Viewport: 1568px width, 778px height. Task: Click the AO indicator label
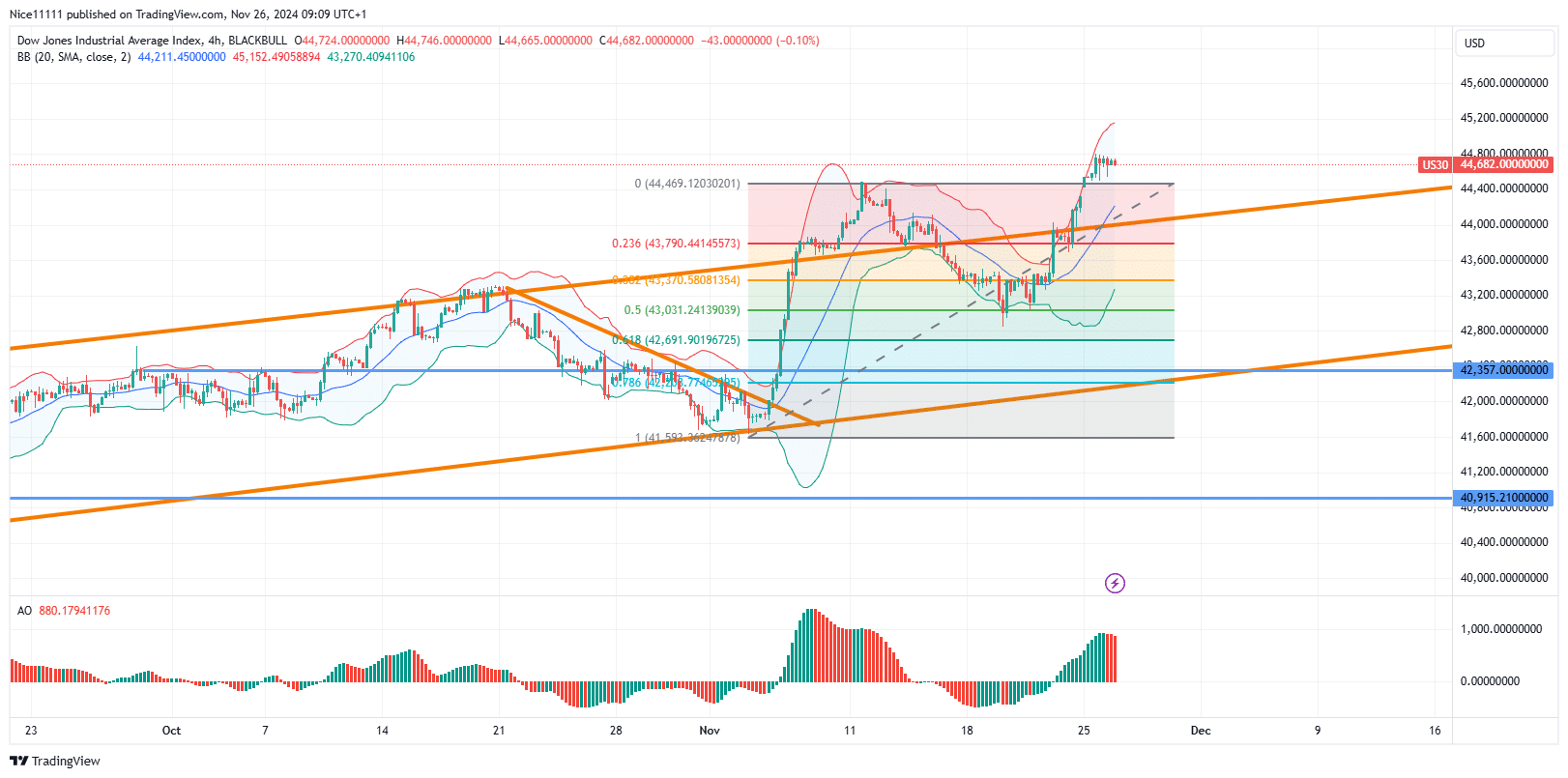click(24, 611)
